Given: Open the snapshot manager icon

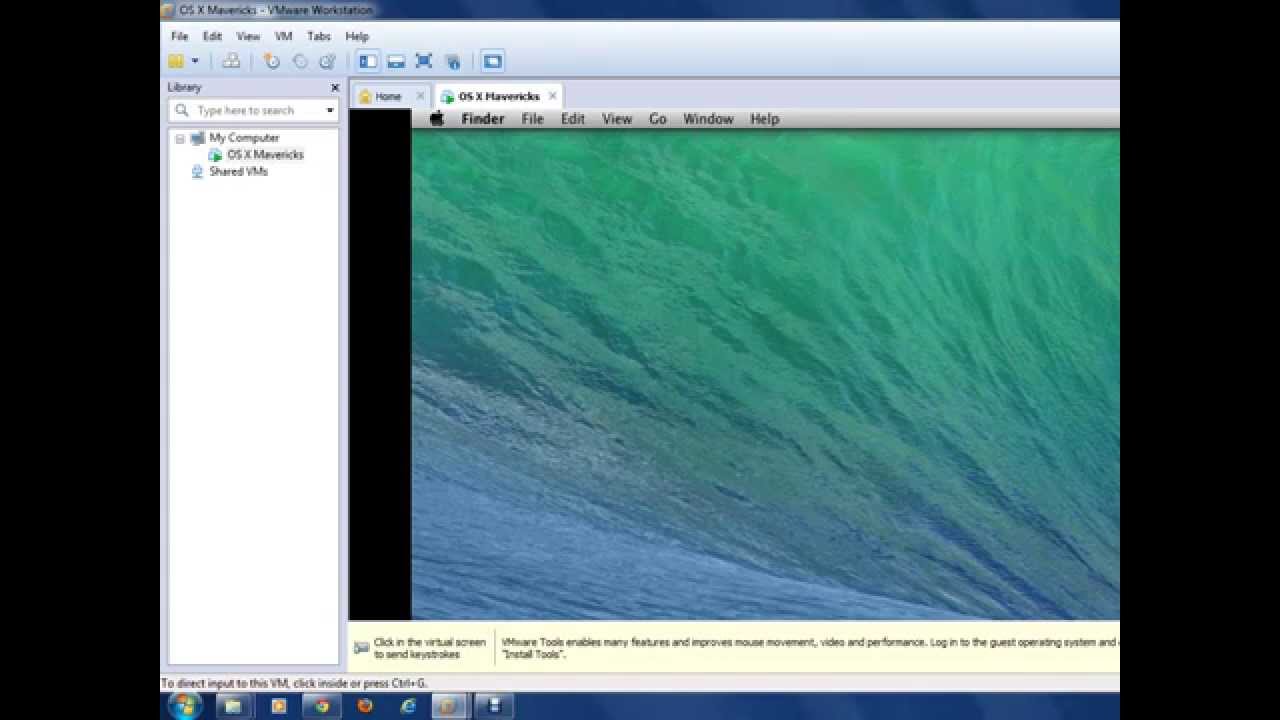Looking at the screenshot, I should pos(327,61).
